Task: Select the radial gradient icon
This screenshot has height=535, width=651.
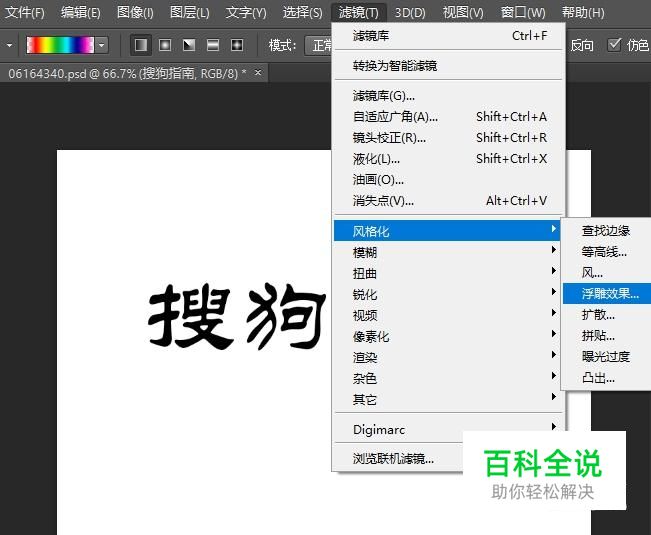Action: pyautogui.click(x=165, y=45)
